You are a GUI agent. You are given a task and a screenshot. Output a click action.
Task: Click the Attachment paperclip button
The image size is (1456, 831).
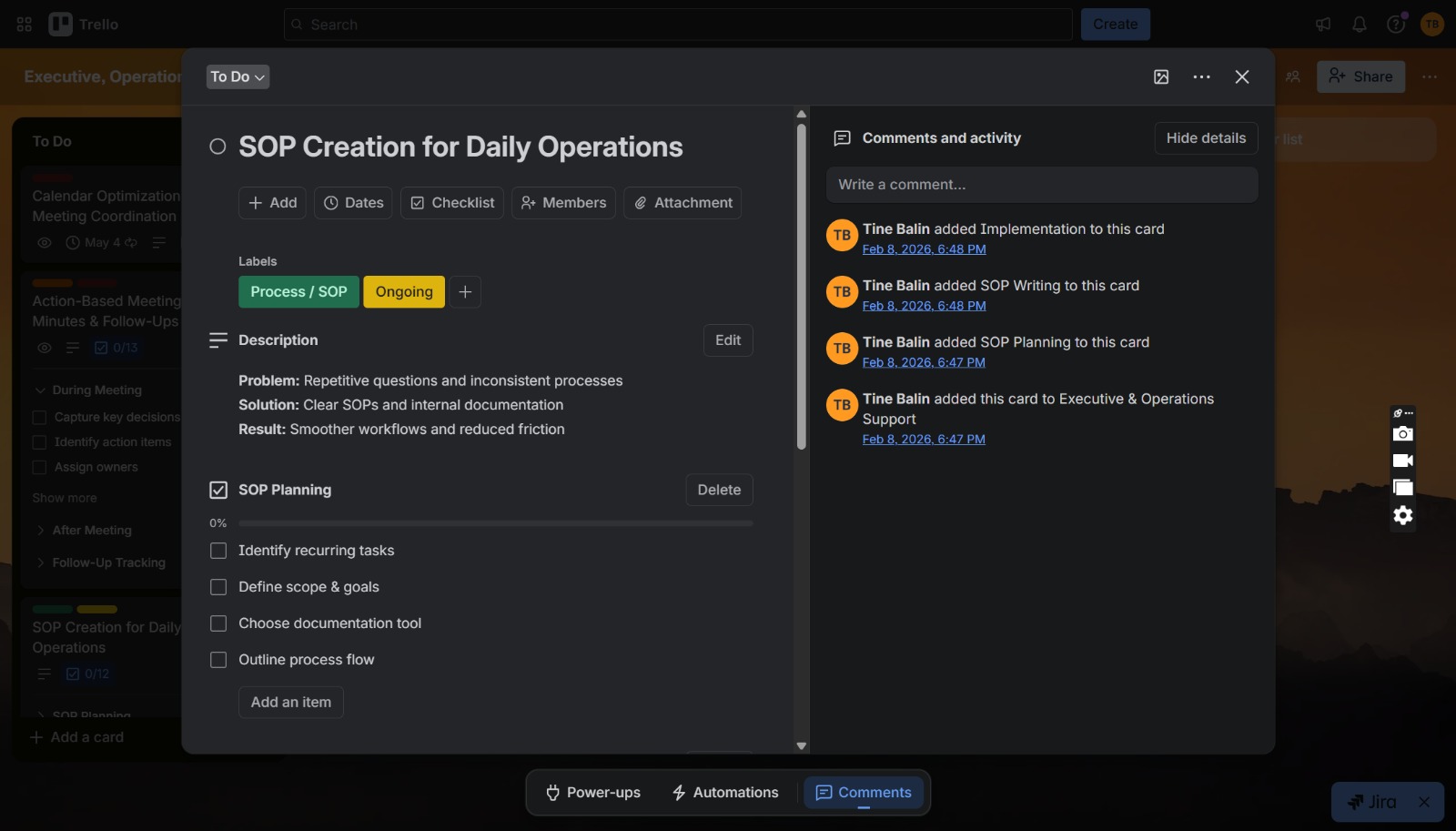tap(682, 203)
